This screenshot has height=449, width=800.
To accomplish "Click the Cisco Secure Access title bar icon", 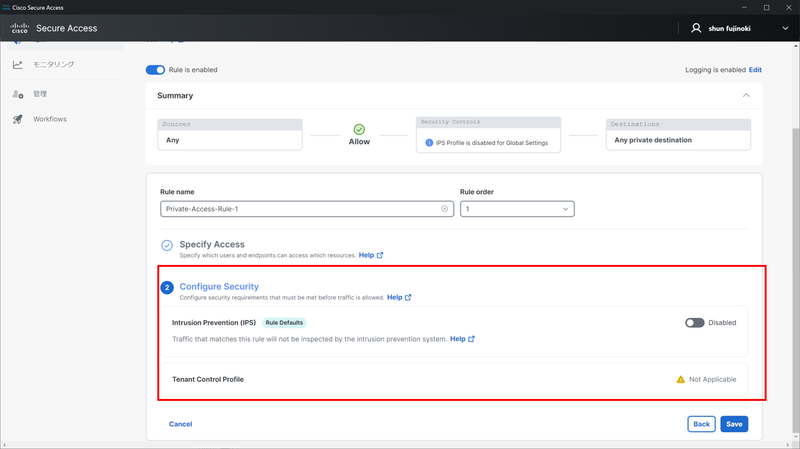I will point(6,7).
